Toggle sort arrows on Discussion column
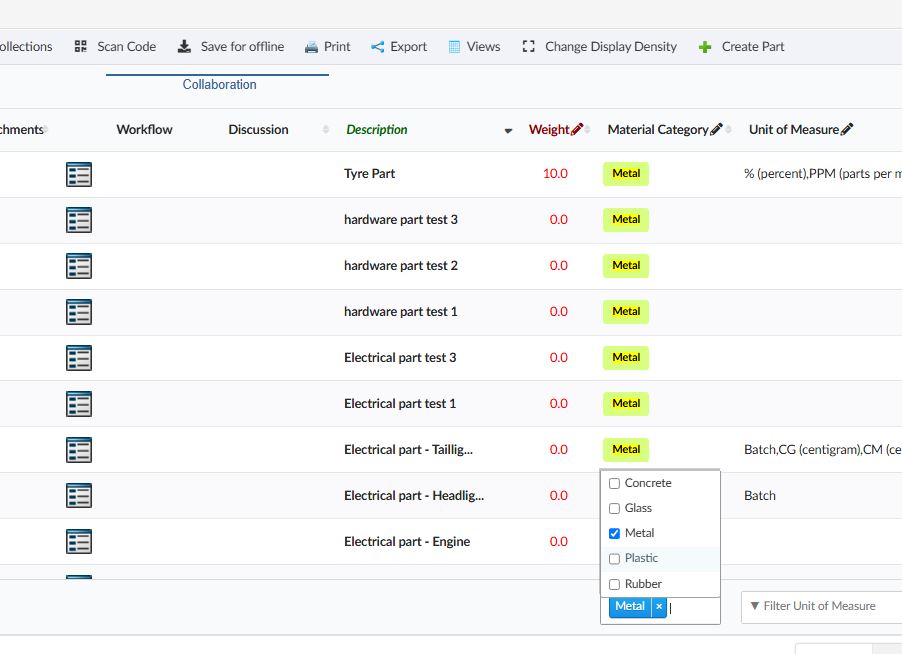This screenshot has height=654, width=902. click(x=326, y=130)
